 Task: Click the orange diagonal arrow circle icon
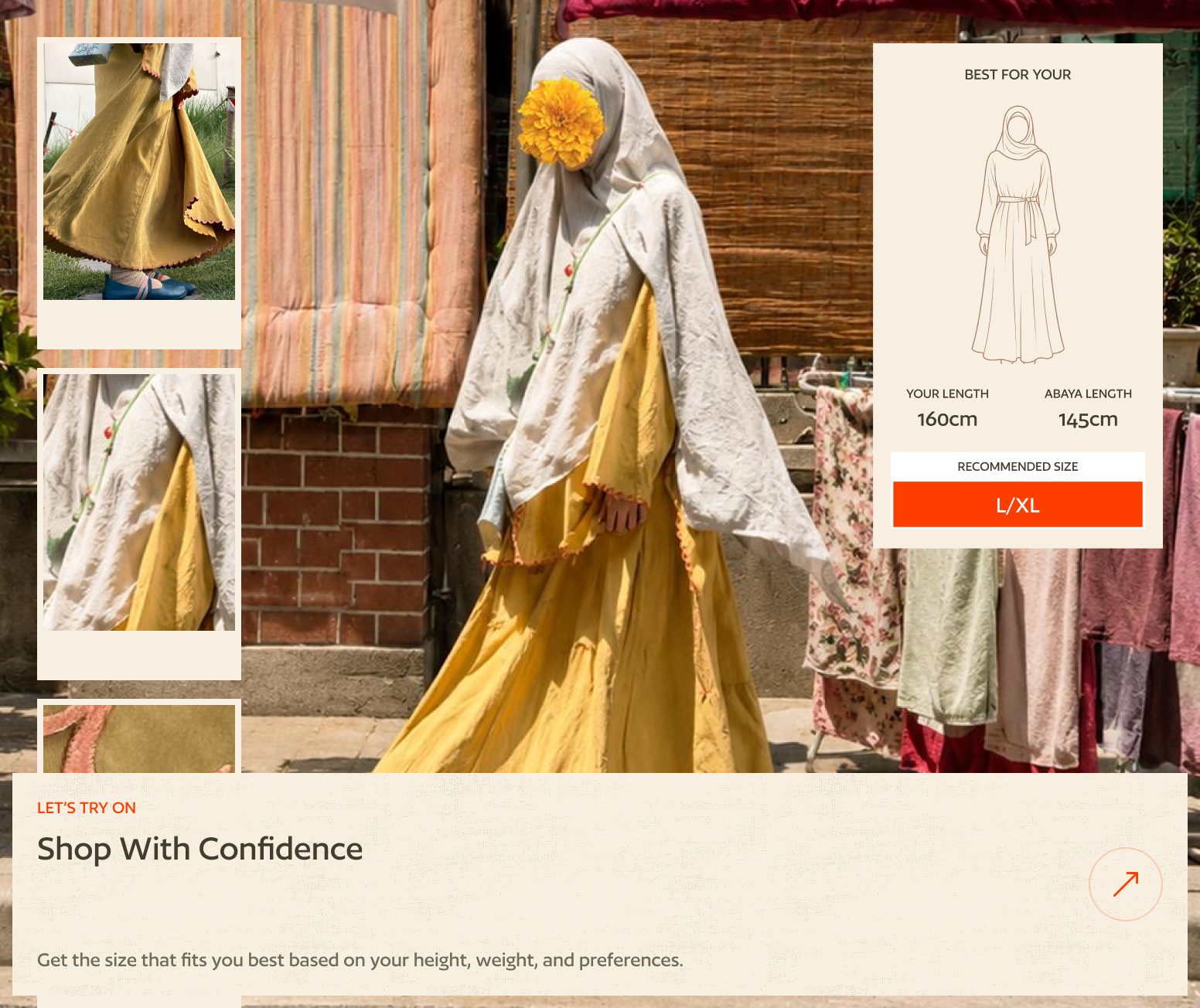[1125, 884]
